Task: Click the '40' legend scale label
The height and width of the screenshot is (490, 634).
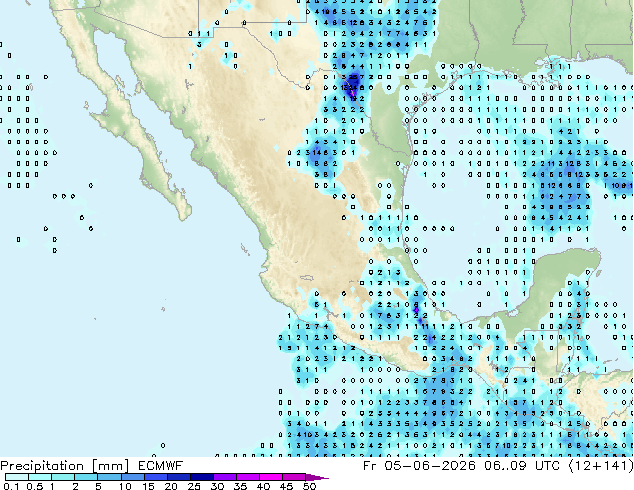Action: click(263, 486)
